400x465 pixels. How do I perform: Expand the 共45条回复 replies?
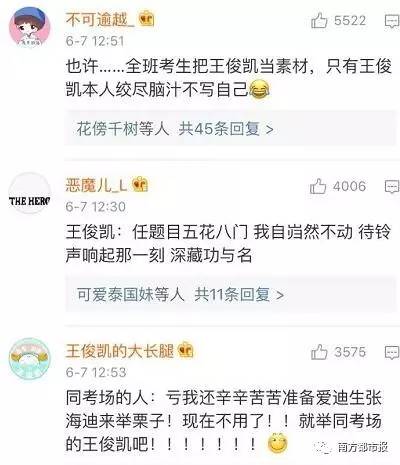[226, 128]
